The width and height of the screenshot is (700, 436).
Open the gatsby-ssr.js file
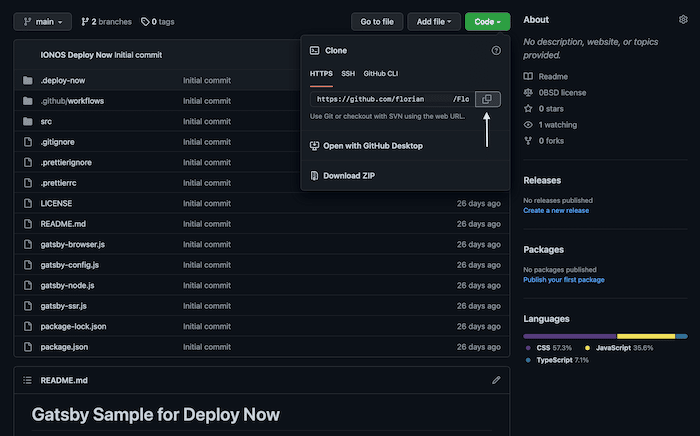coord(63,306)
